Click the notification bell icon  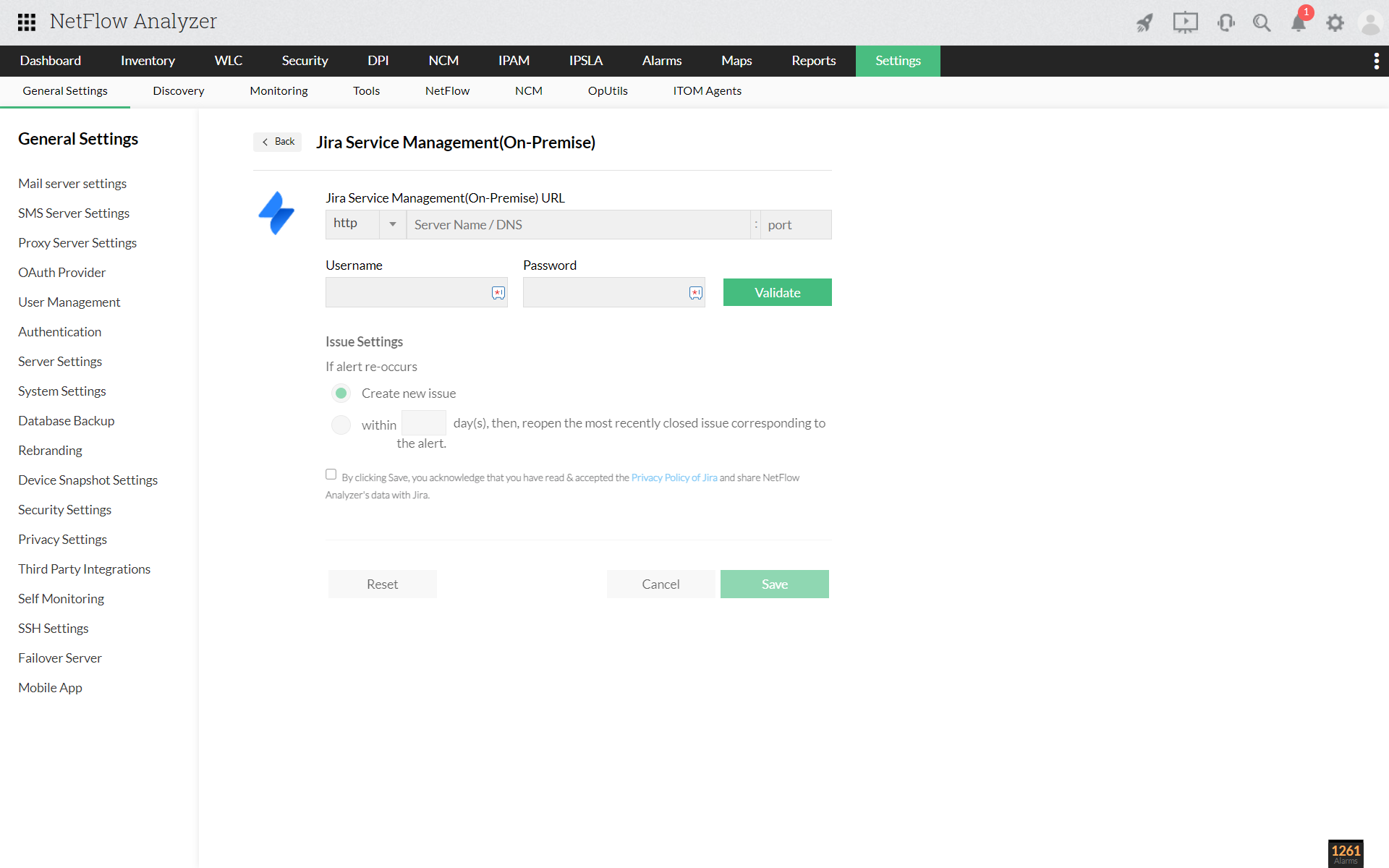coord(1298,22)
